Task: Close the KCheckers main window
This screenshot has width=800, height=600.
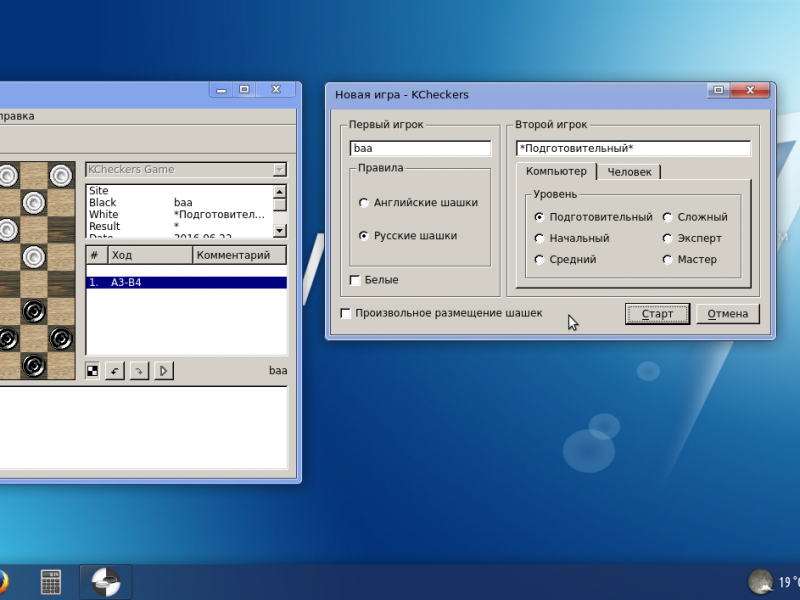Action: point(276,90)
